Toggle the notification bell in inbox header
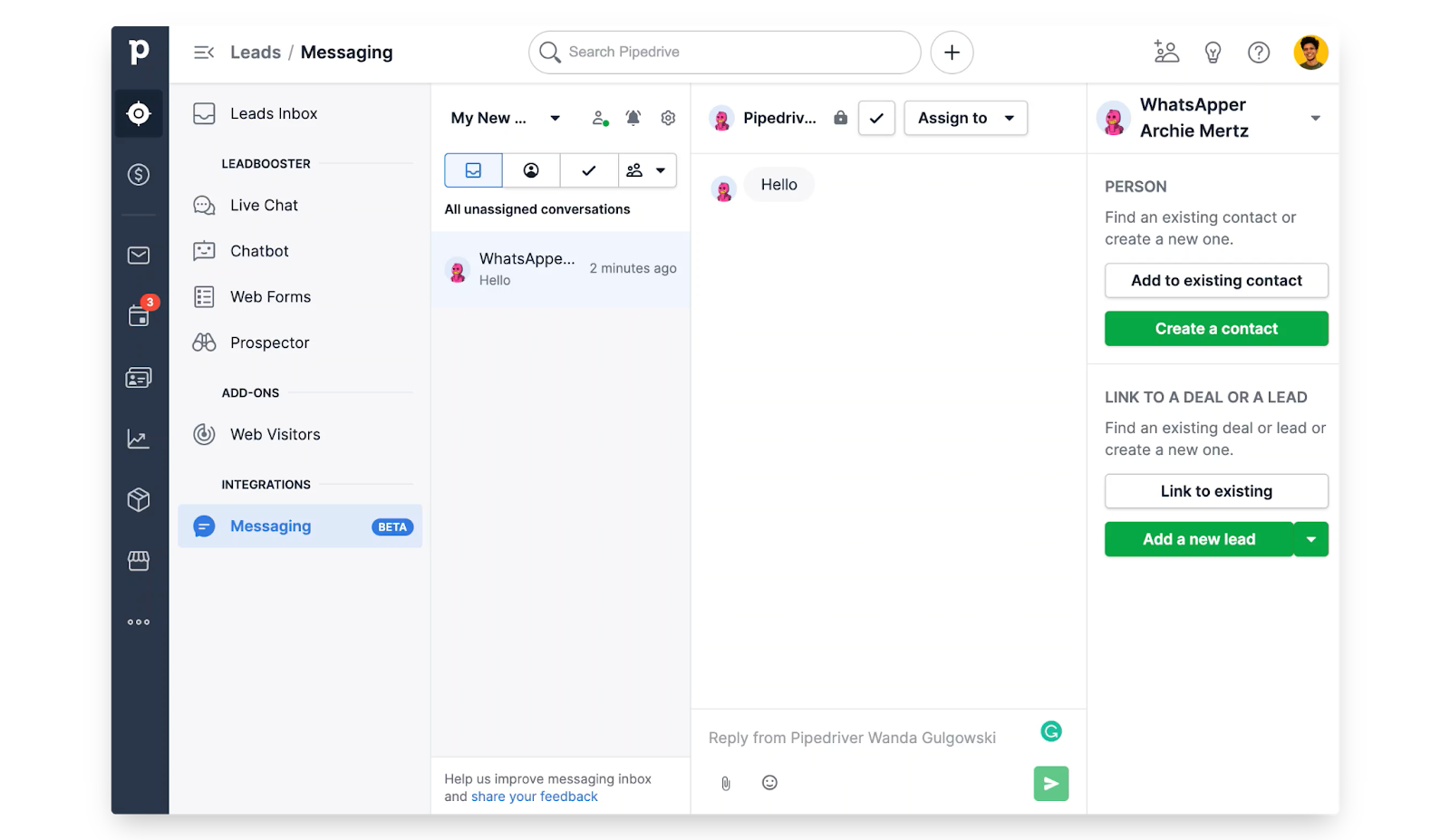Screen dimensions: 1450x840 coord(633,118)
